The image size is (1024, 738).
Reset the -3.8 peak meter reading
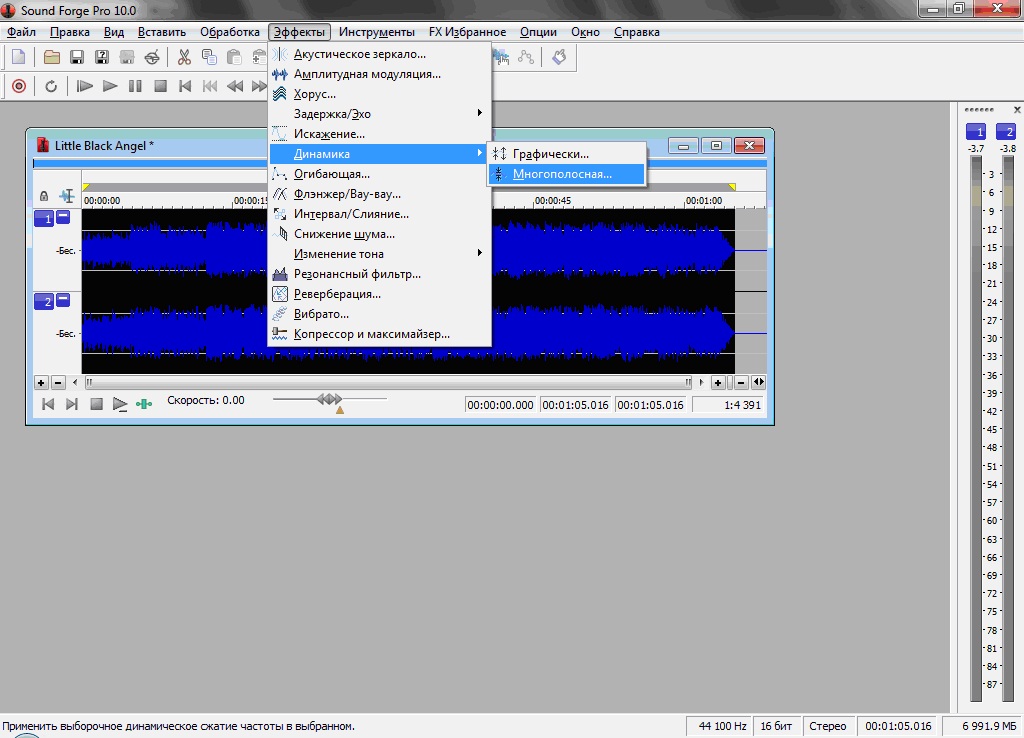1008,149
